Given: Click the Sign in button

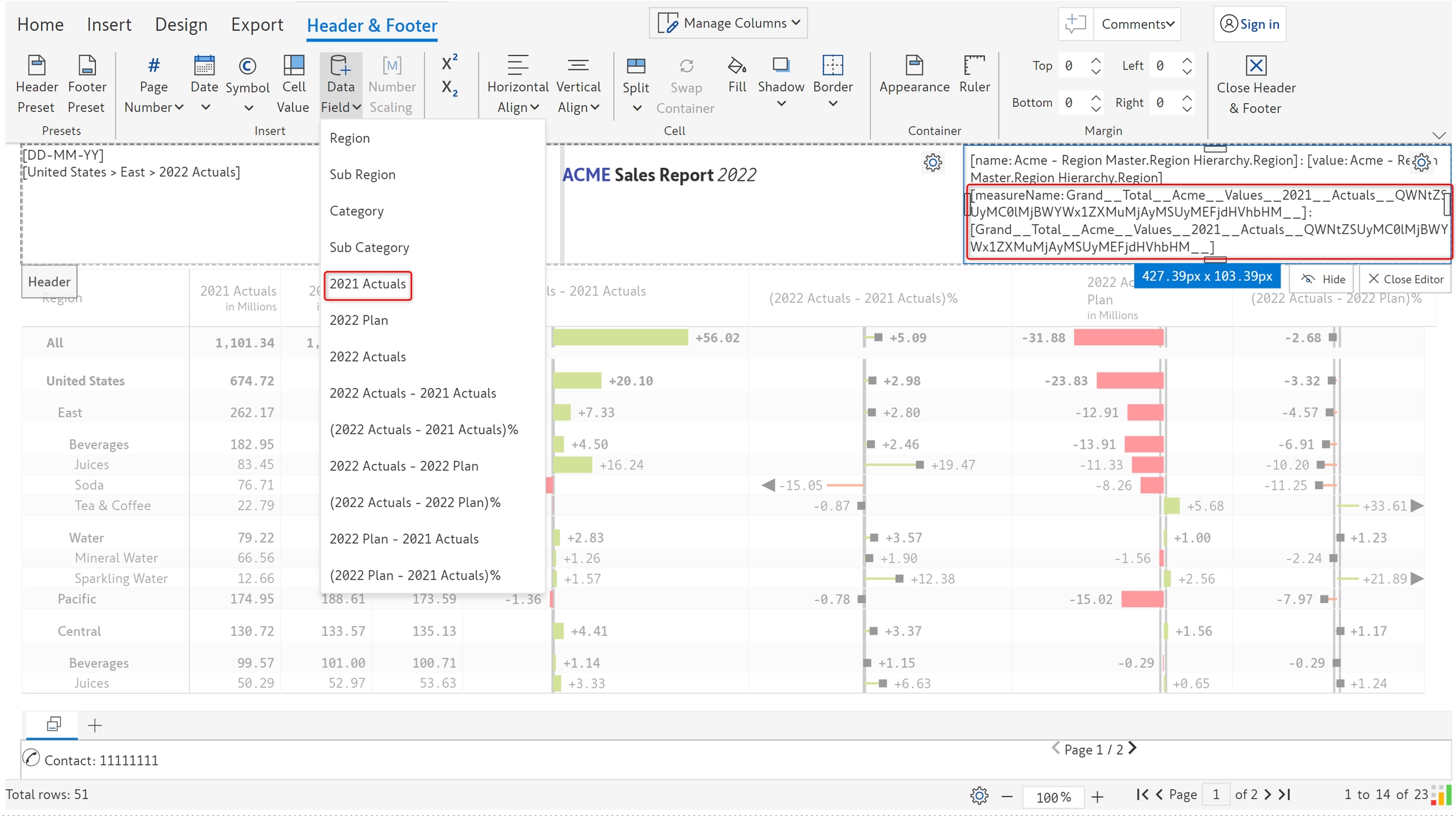Looking at the screenshot, I should coord(1250,24).
